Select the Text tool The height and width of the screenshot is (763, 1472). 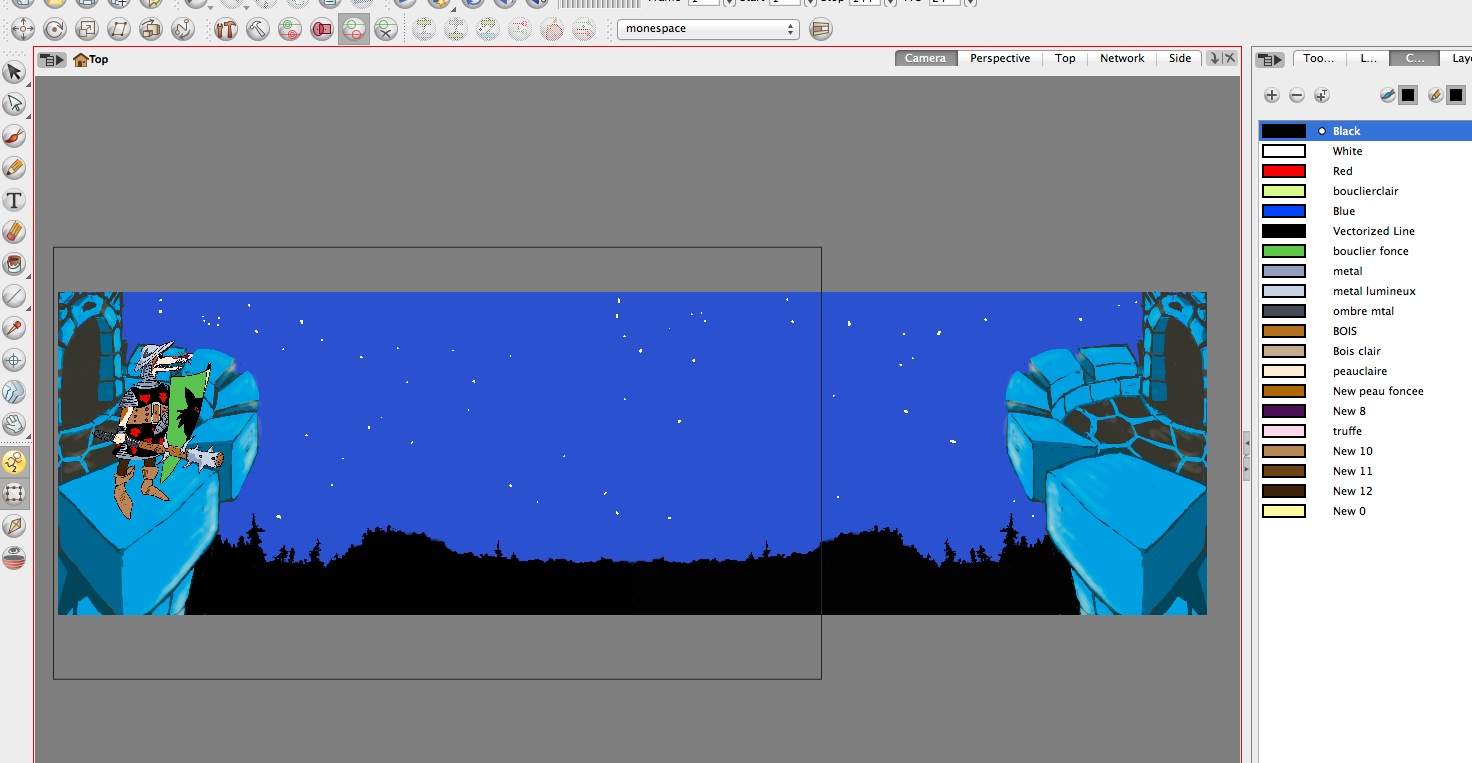tap(14, 200)
